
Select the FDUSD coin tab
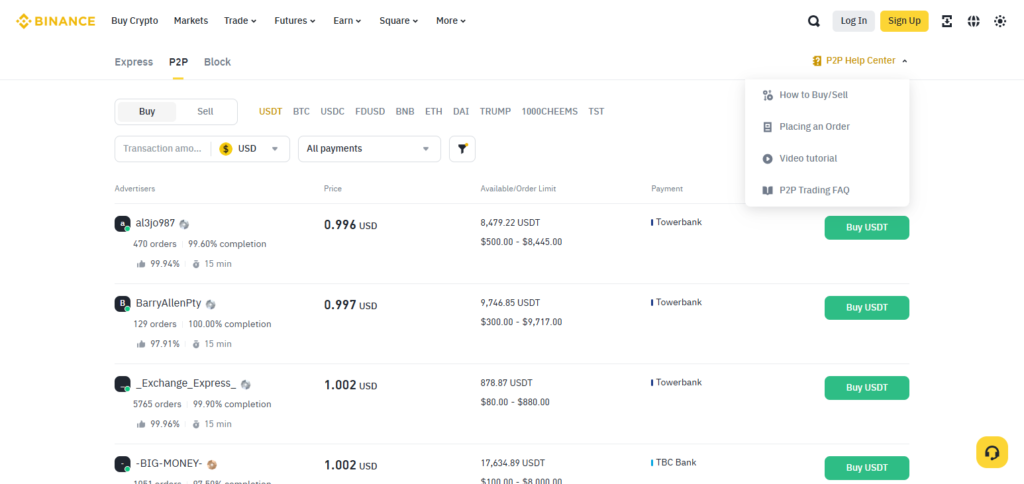[x=370, y=112]
